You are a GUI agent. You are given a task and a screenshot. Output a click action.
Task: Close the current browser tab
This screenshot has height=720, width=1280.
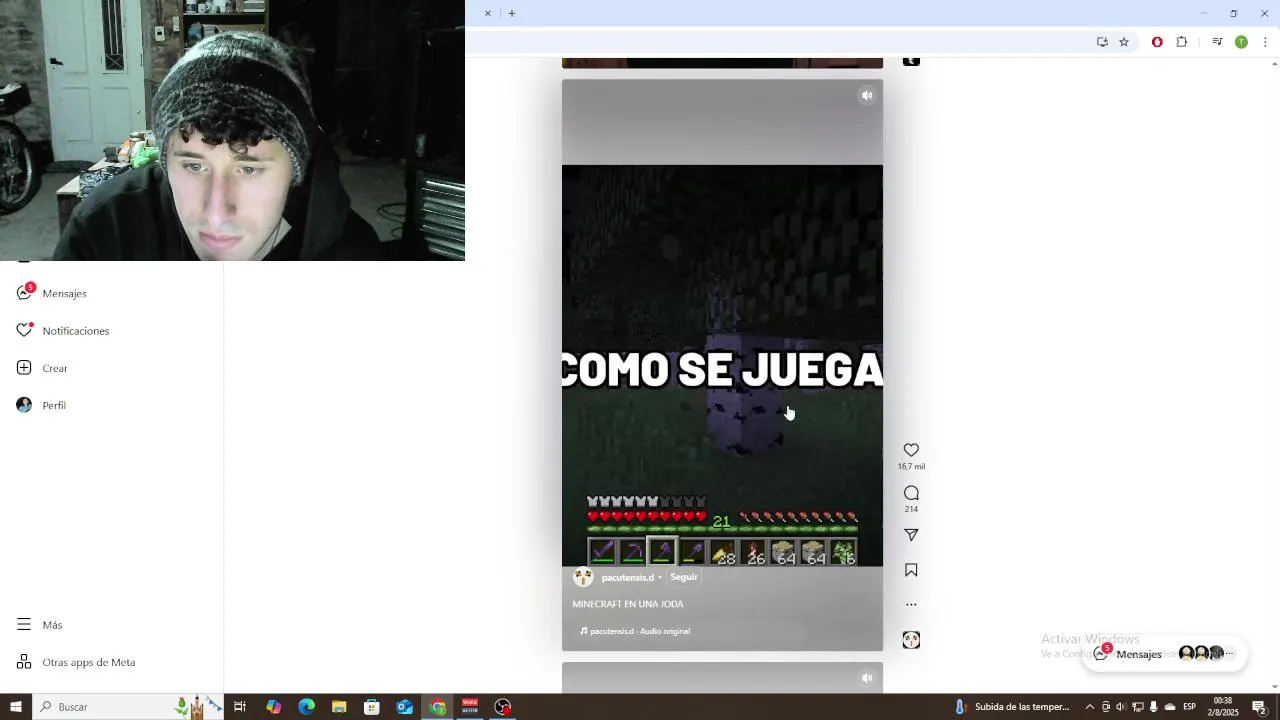pos(488,13)
